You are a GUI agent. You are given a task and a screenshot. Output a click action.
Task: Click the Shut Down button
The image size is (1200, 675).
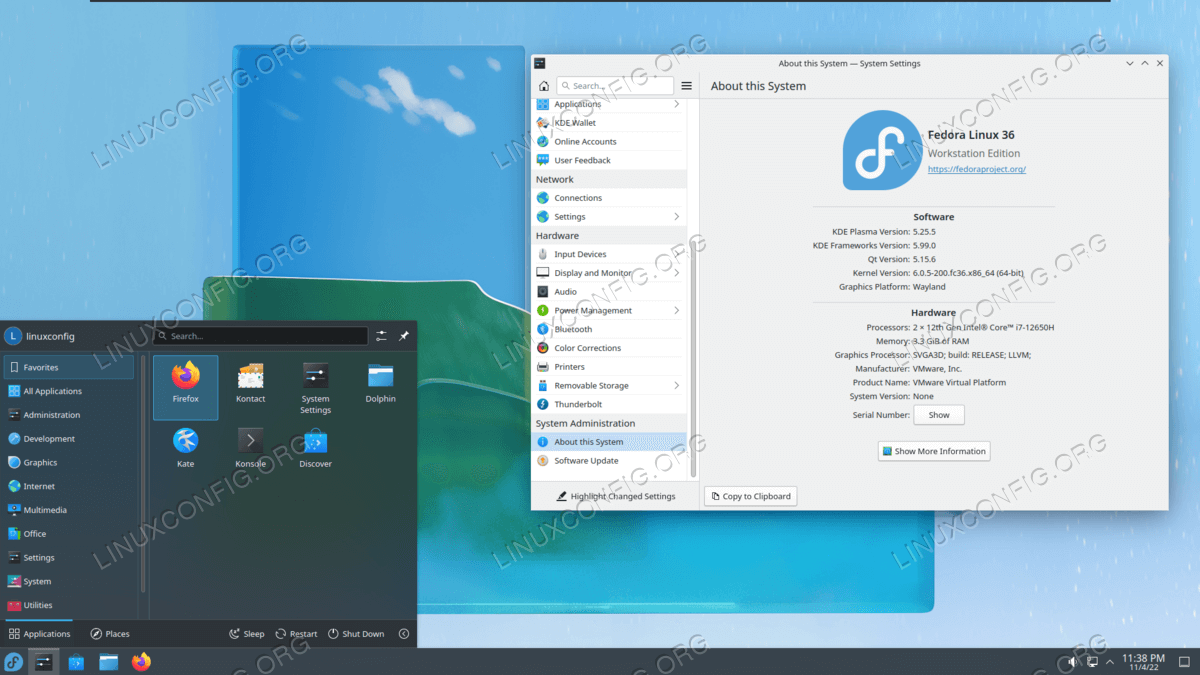click(356, 634)
